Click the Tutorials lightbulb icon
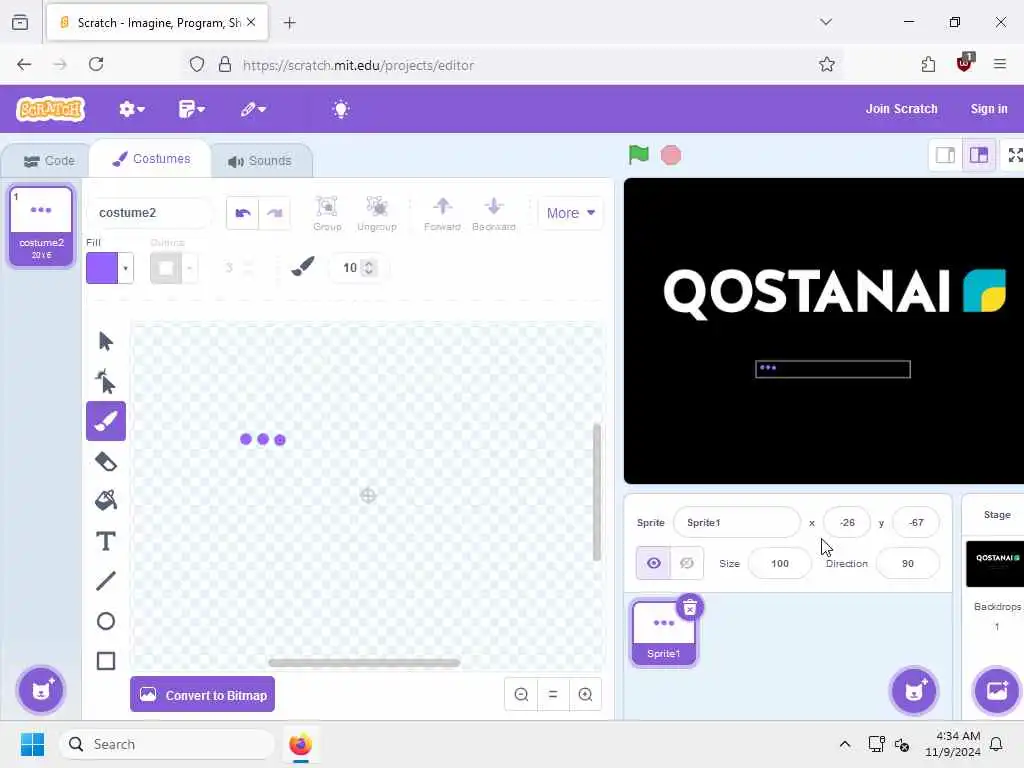The width and height of the screenshot is (1024, 768). [341, 109]
